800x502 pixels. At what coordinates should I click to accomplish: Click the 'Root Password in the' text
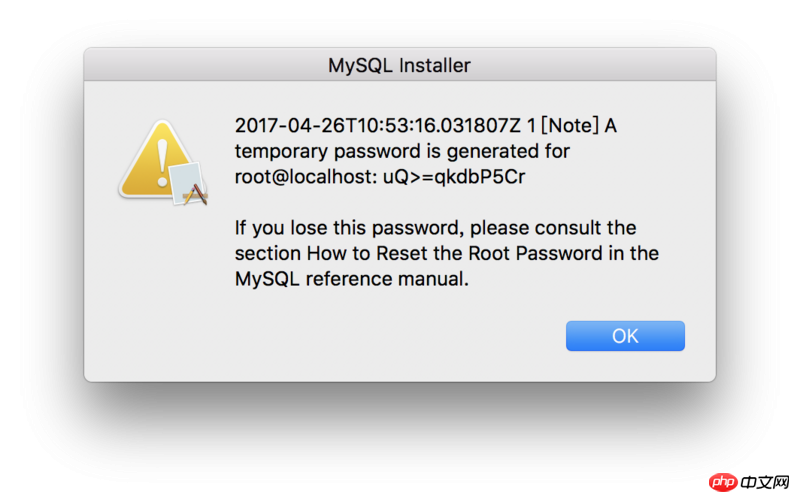tap(564, 254)
